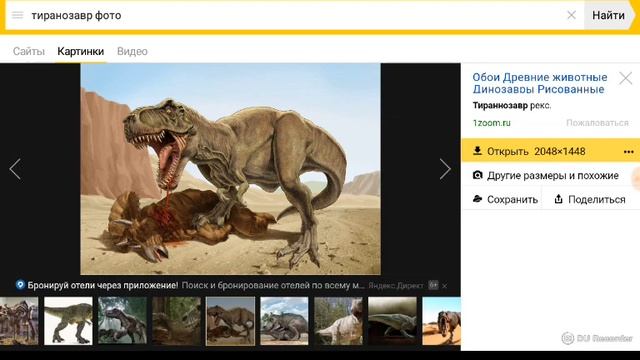Save image with Сохранить button

pos(505,199)
